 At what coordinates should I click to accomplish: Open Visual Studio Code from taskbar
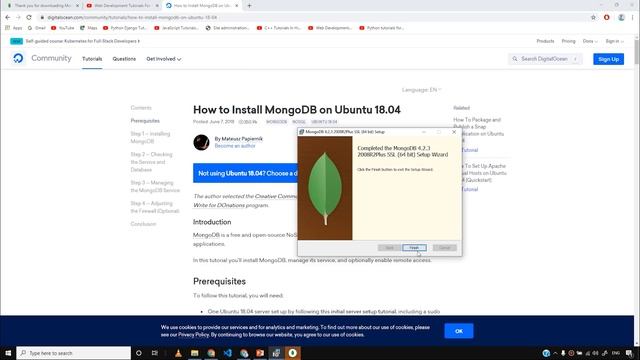coord(227,353)
